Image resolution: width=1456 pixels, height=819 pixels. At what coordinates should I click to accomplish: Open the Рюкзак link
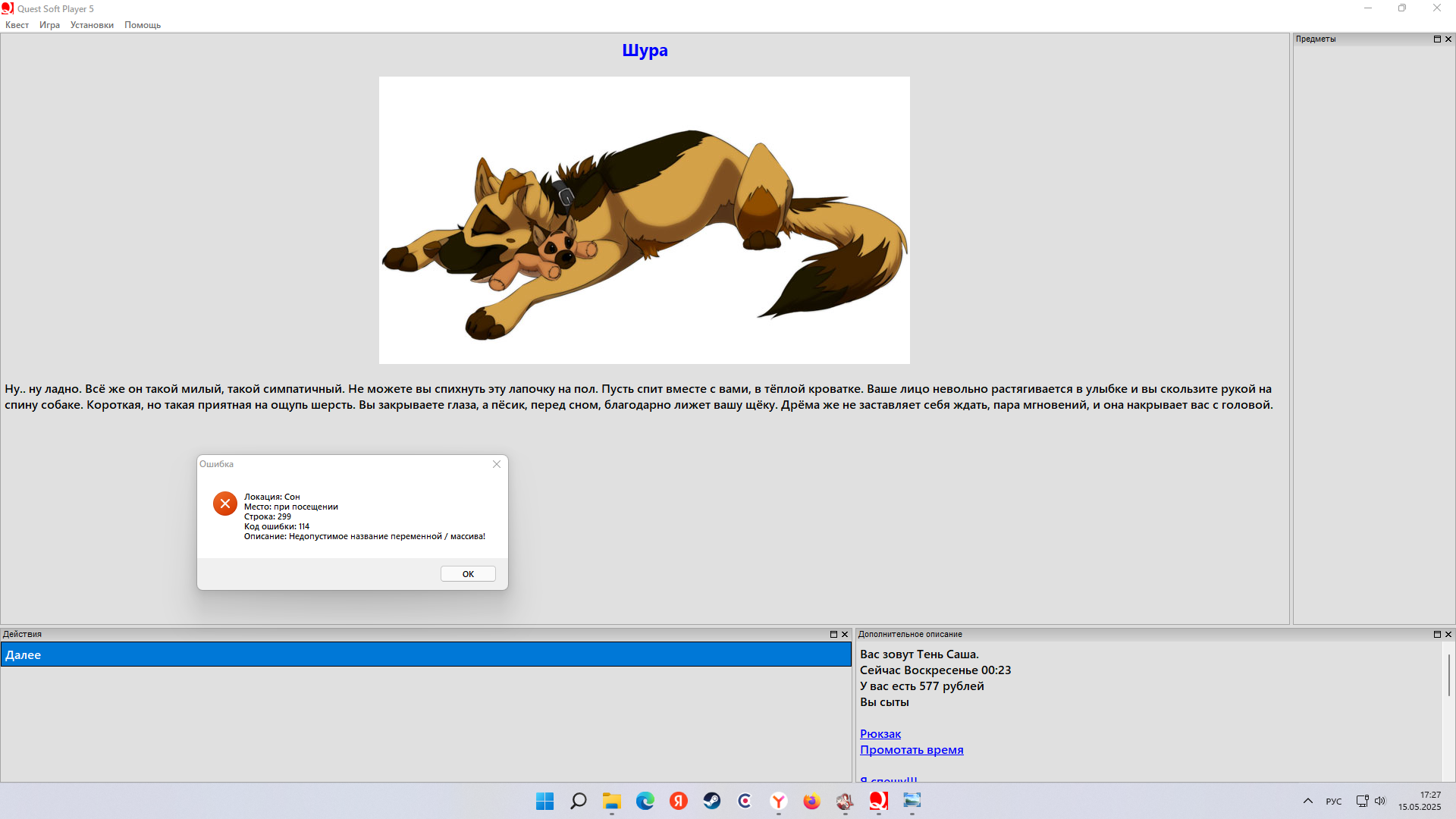[880, 734]
